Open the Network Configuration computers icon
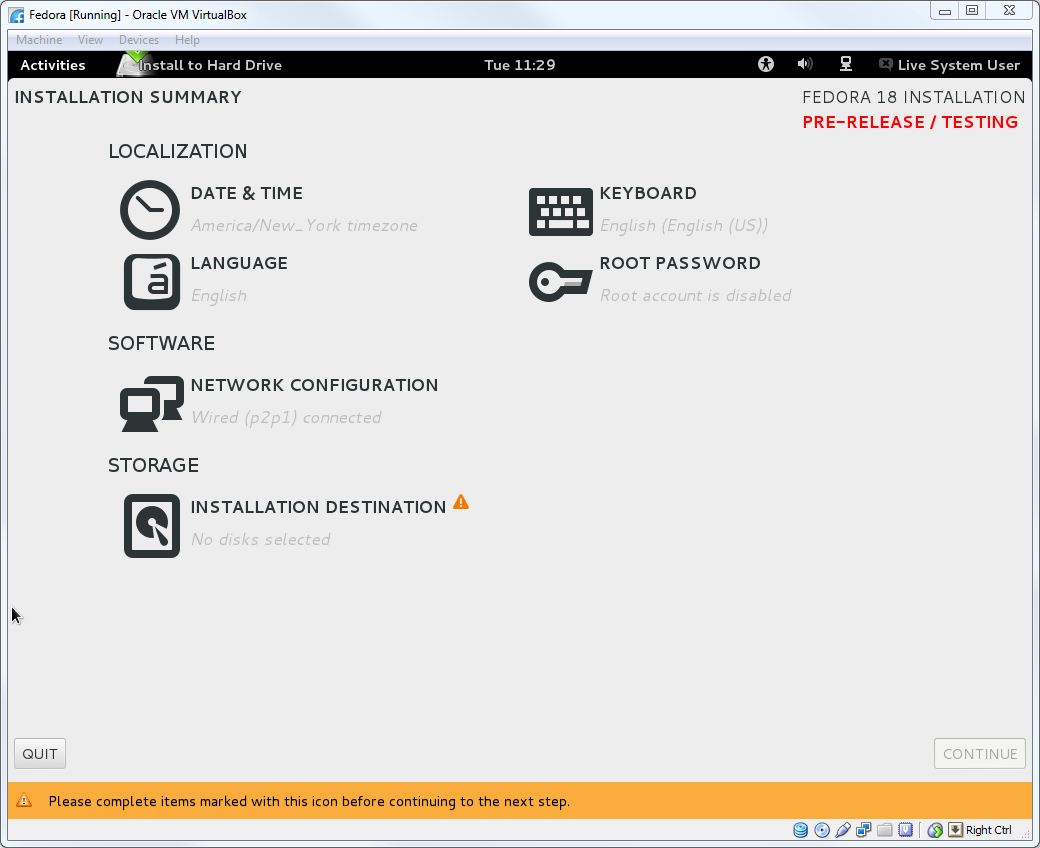The width and height of the screenshot is (1040, 848). (x=152, y=404)
